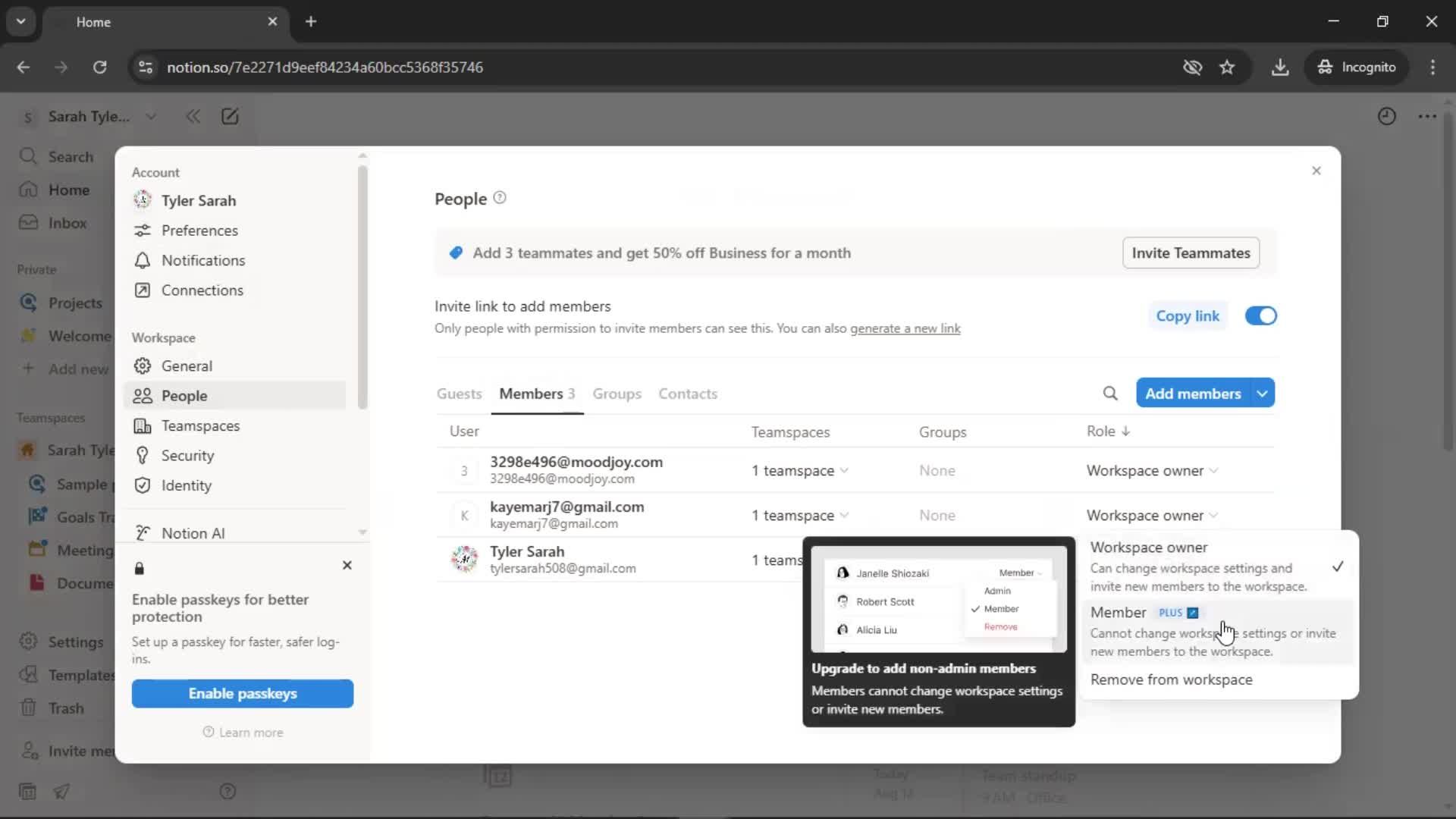Click Learn more under passkeys
Viewport: 1456px width, 819px height.
(243, 733)
